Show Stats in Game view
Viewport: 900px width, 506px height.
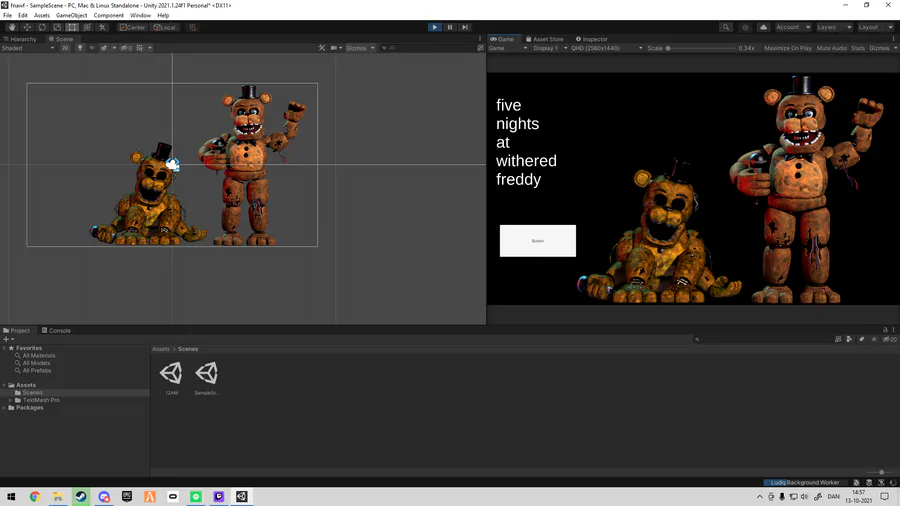(x=858, y=48)
